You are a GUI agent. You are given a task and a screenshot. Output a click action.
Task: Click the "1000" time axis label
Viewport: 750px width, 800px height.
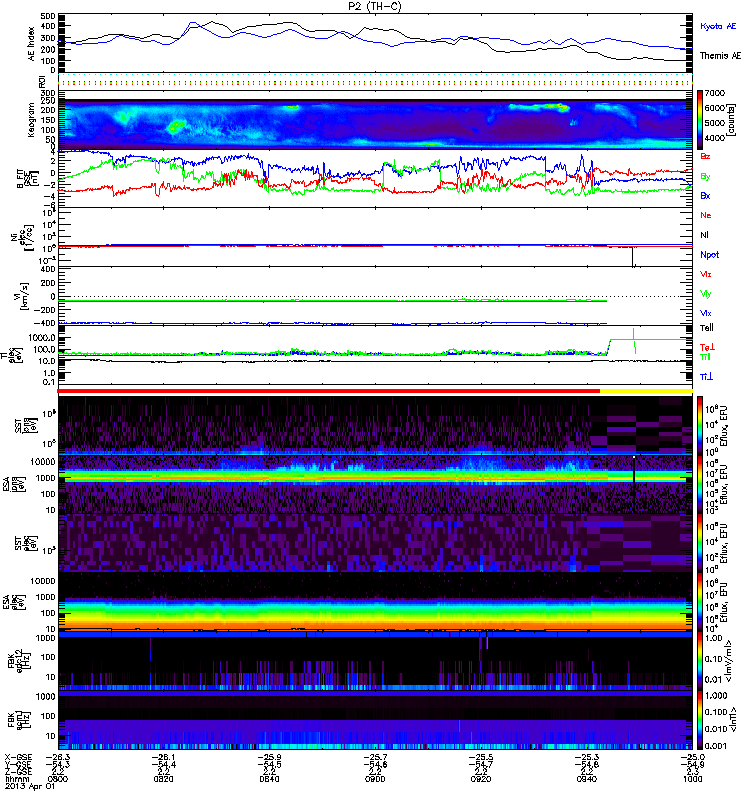692,779
